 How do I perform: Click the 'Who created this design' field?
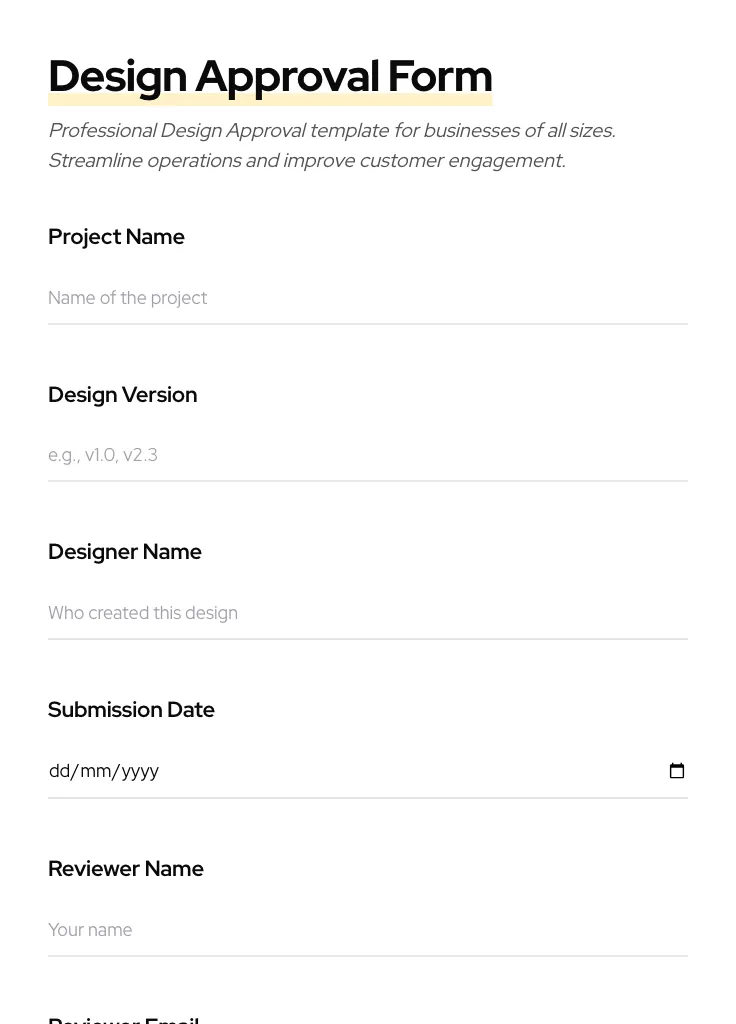click(x=143, y=613)
